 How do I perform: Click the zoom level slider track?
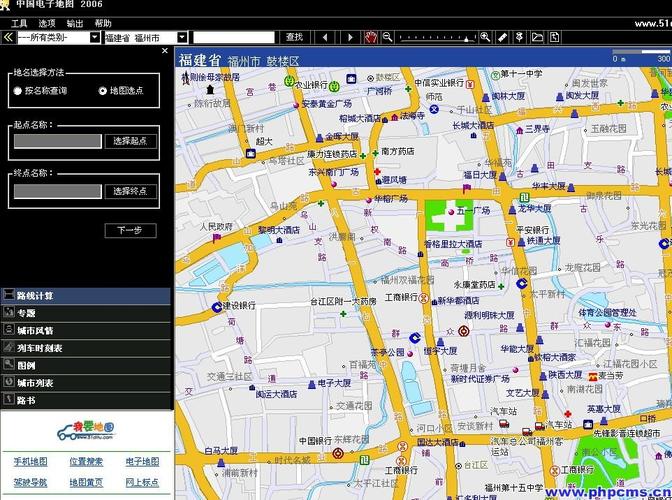click(436, 37)
